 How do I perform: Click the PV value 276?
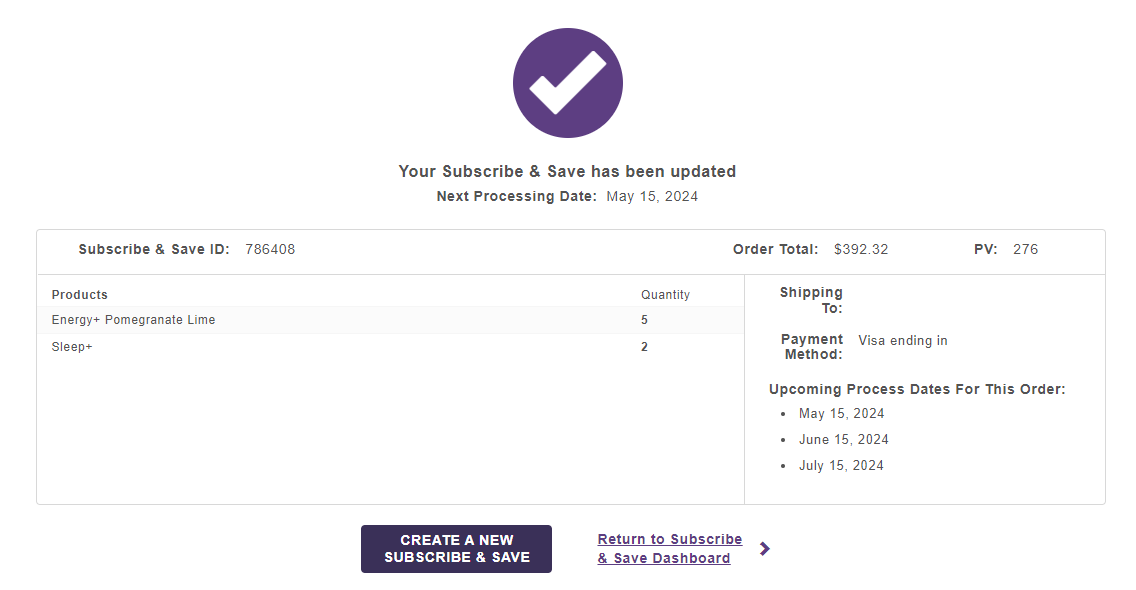(1025, 249)
